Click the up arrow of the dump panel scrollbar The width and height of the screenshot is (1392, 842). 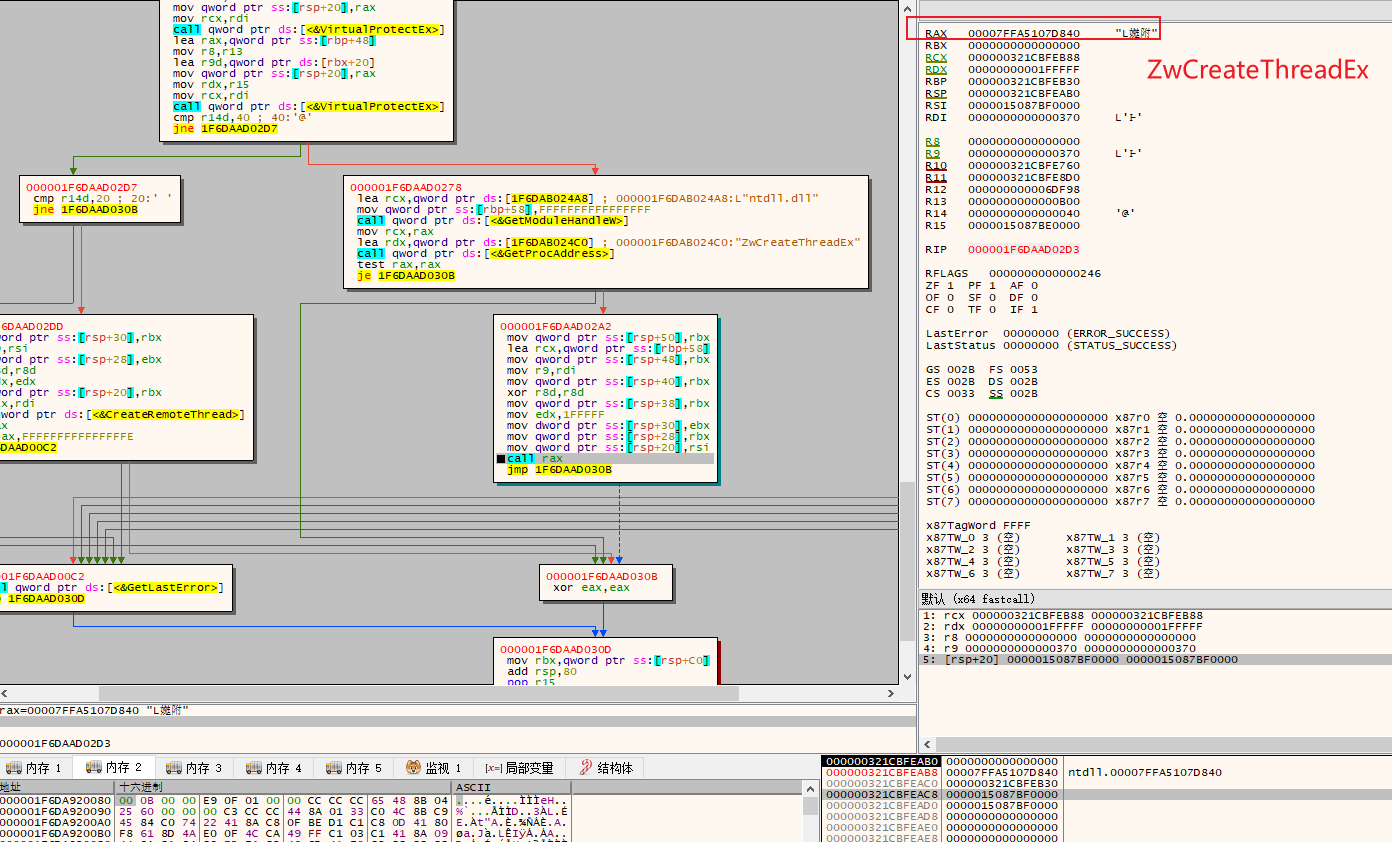coord(810,788)
